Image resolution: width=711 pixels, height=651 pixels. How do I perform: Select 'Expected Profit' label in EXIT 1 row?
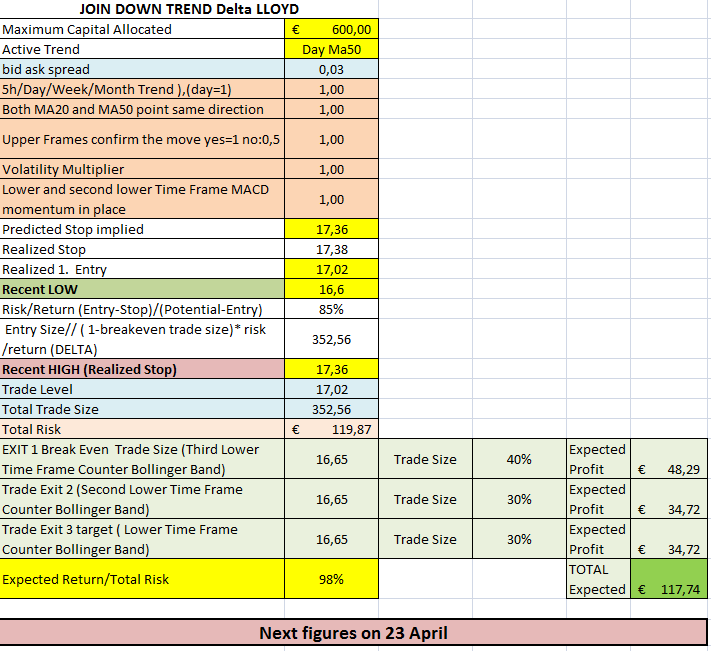(598, 459)
